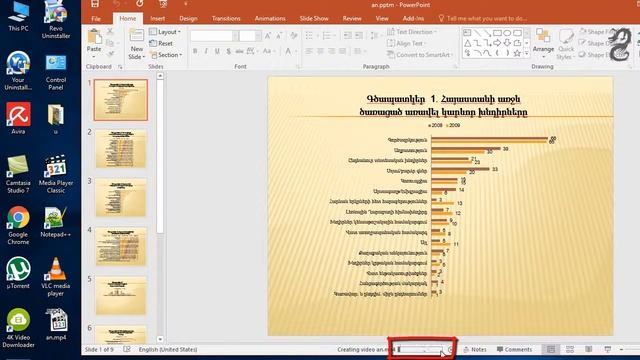This screenshot has width=640, height=360.
Task: Switch to the Transitions tab
Action: click(226, 19)
